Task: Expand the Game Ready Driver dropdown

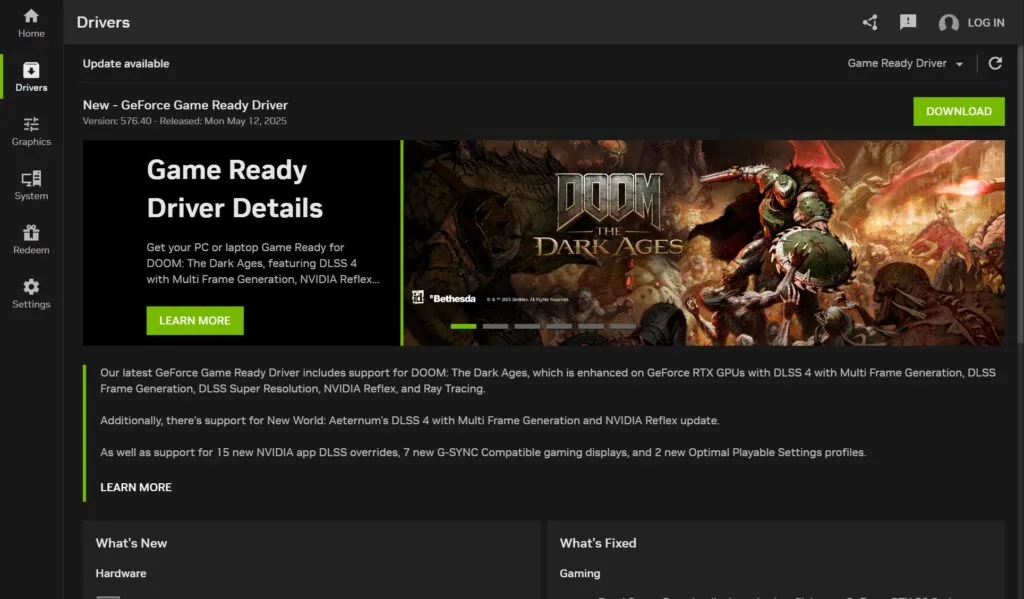Action: point(905,63)
